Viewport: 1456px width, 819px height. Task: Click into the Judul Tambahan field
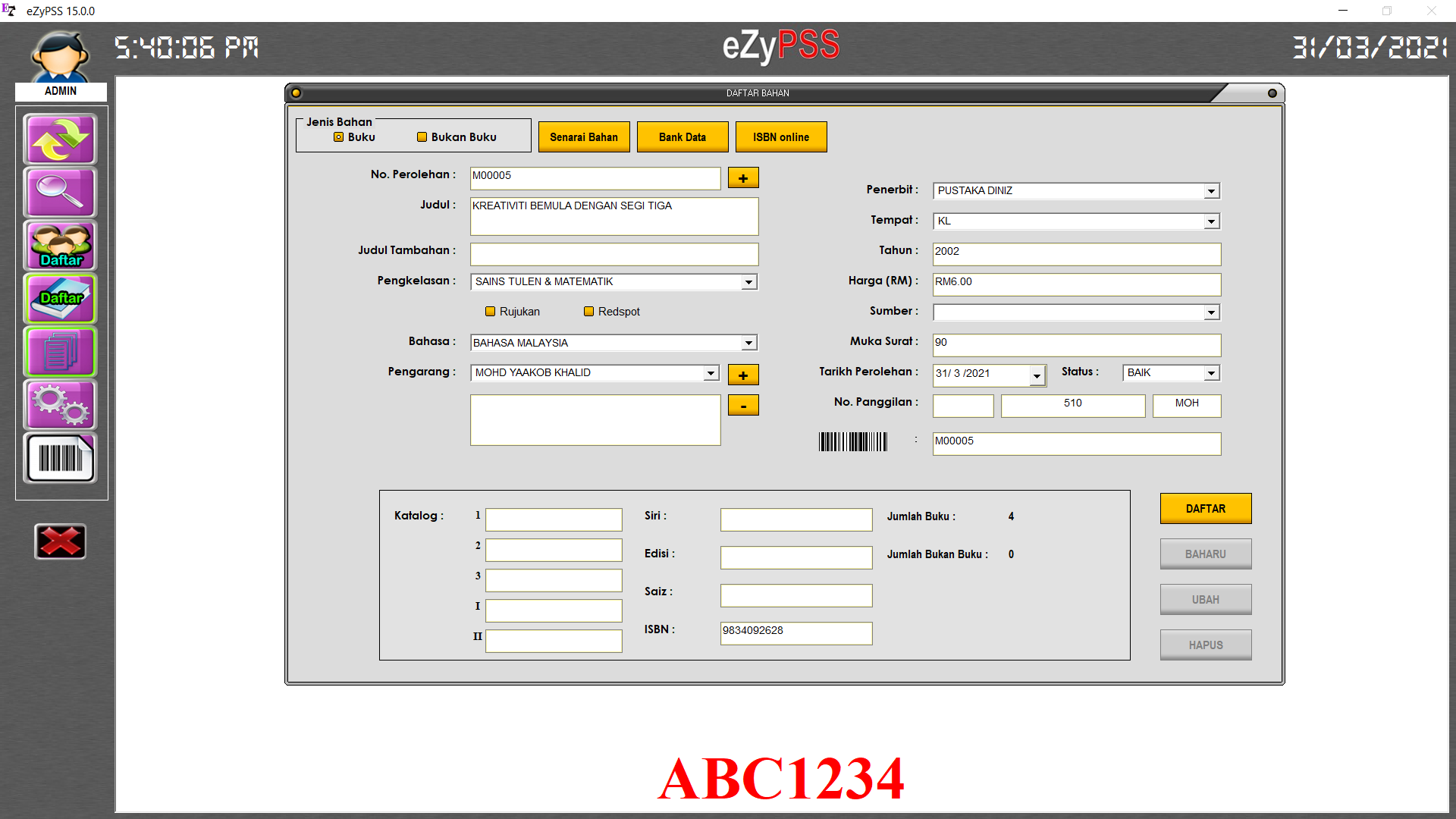(613, 254)
